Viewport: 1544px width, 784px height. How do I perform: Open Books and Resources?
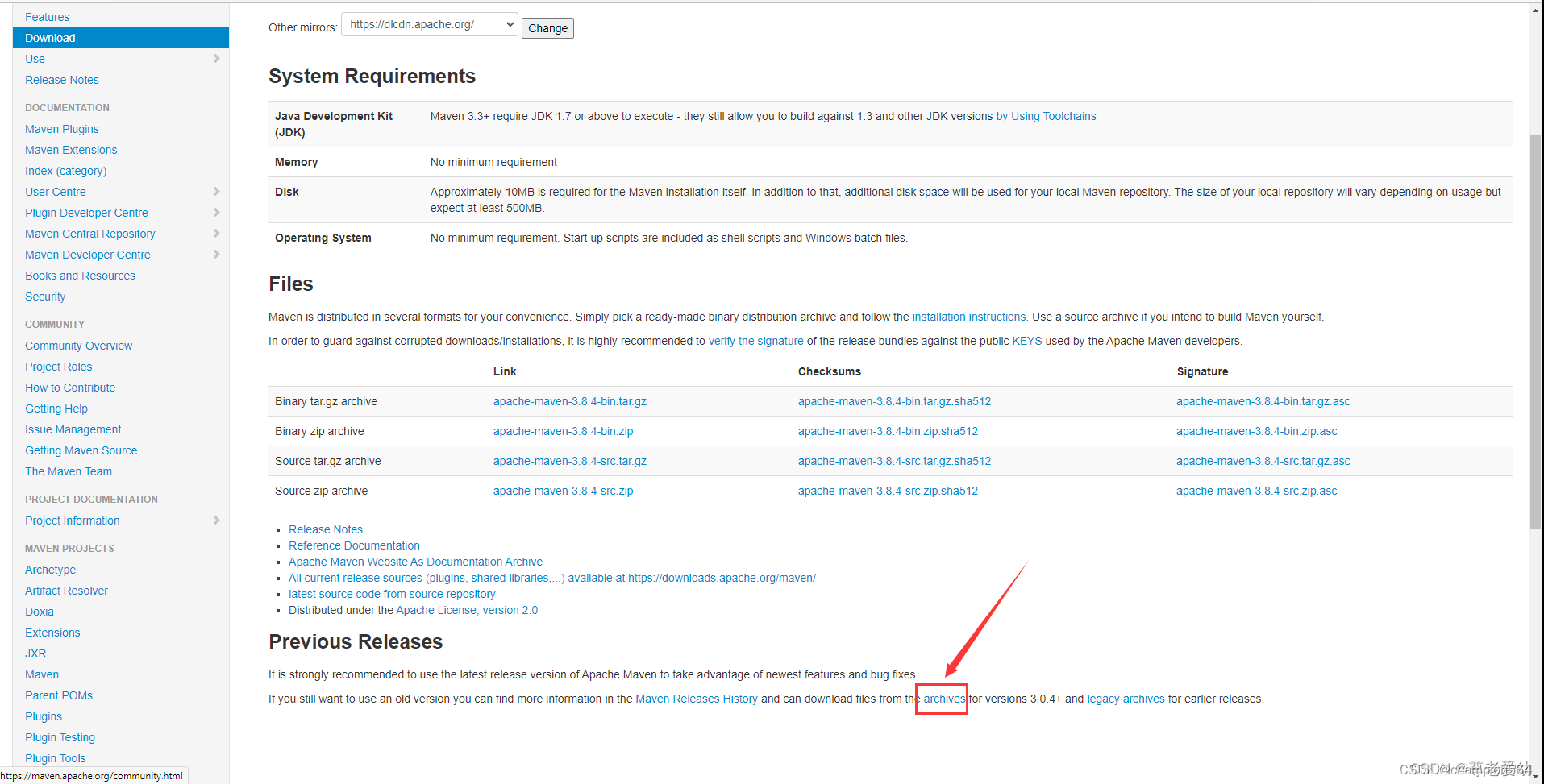(80, 276)
